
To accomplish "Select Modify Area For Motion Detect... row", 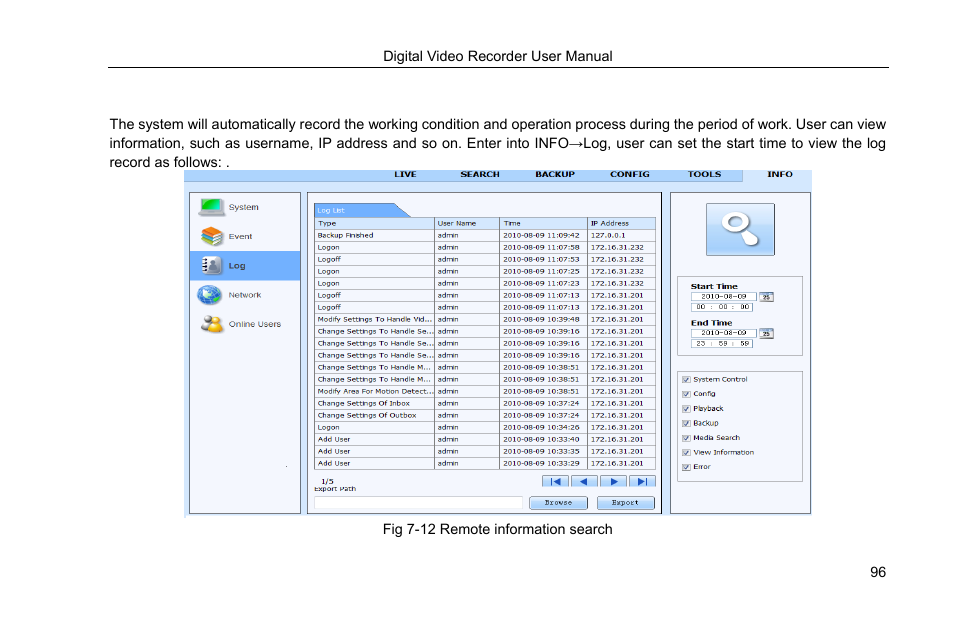I will (x=485, y=392).
